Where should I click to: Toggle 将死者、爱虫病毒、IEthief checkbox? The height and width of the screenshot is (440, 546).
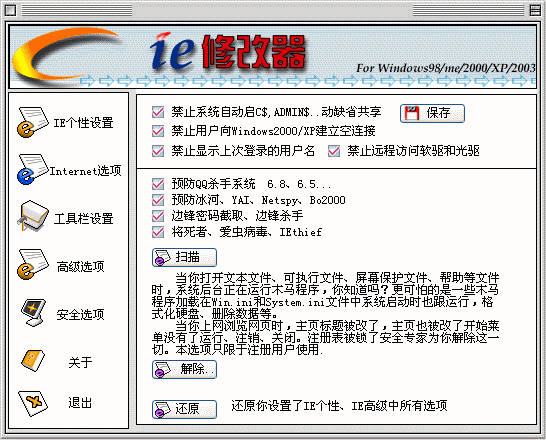pos(158,232)
